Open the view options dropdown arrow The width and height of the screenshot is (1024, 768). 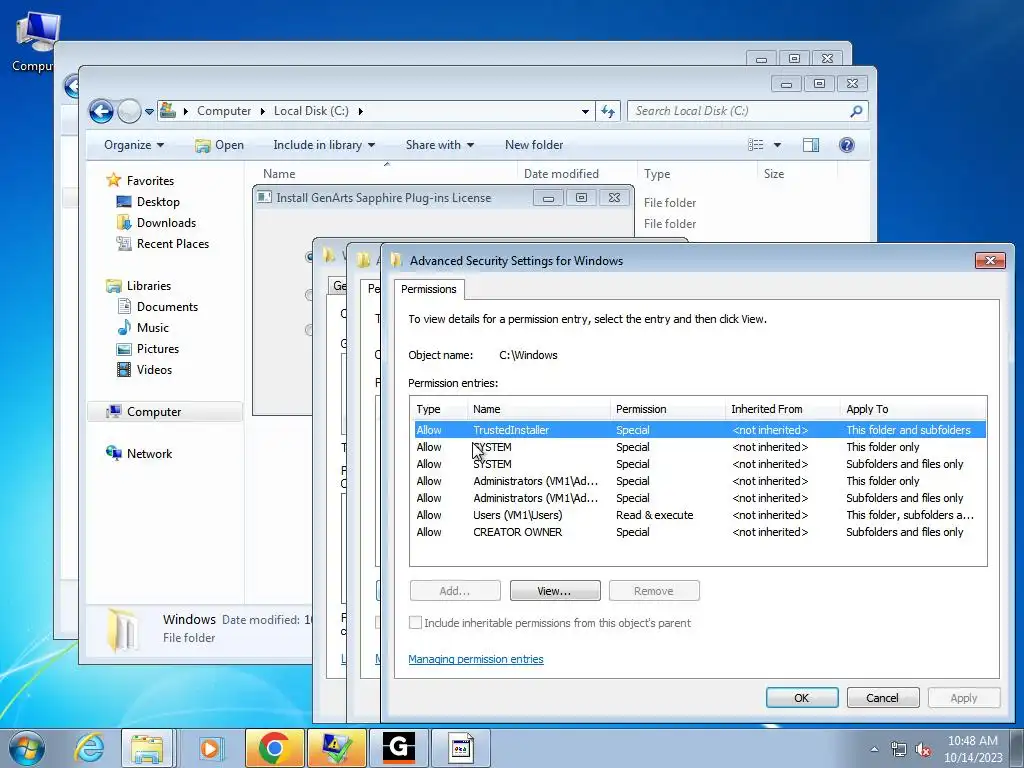pyautogui.click(x=777, y=145)
